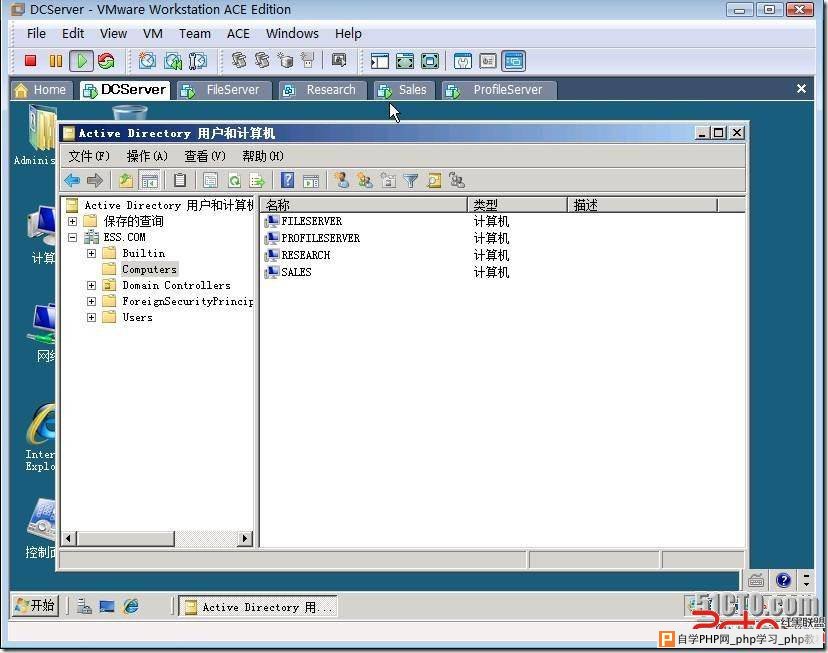The height and width of the screenshot is (653, 828).
Task: Collapse the ESS.COM domain node
Action: tap(72, 238)
